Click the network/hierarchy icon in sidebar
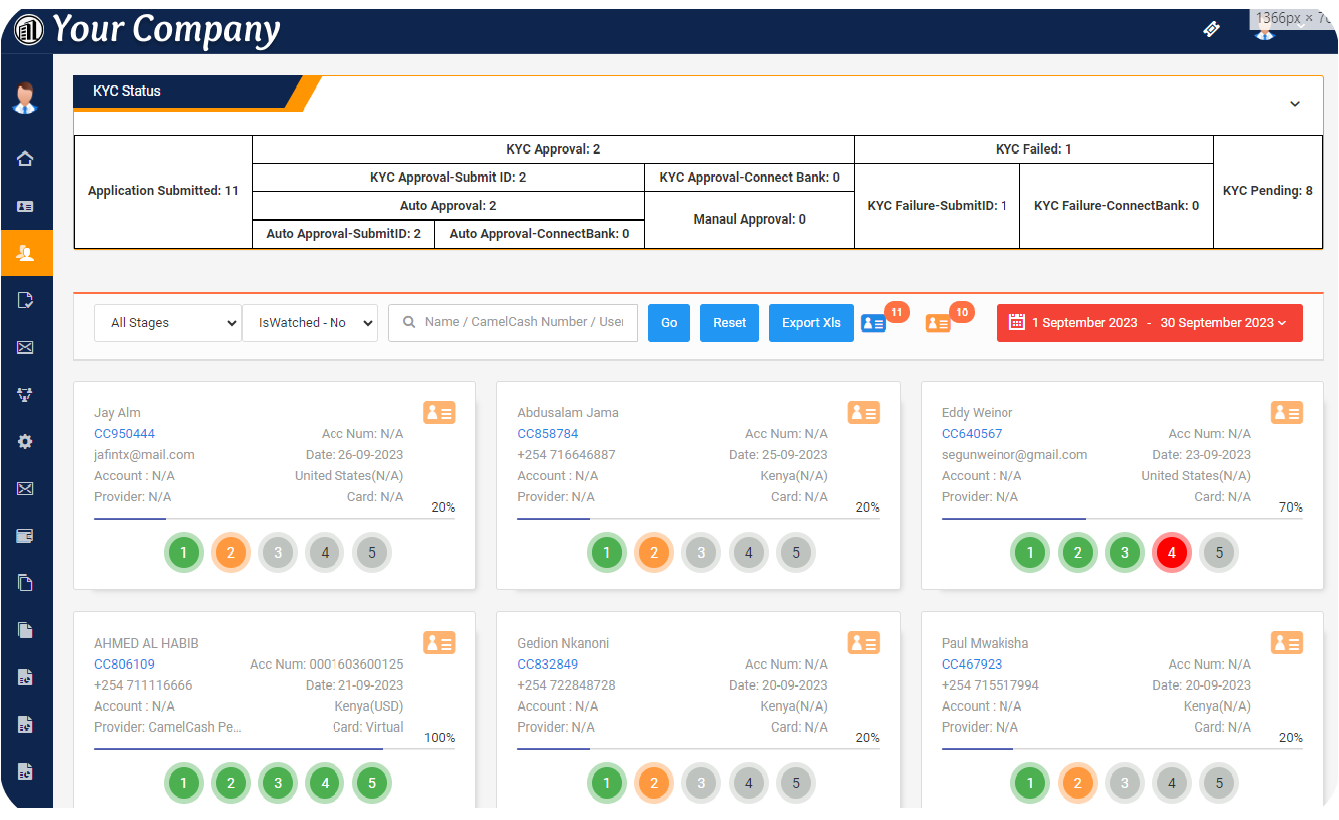The width and height of the screenshot is (1339, 820). pos(26,394)
